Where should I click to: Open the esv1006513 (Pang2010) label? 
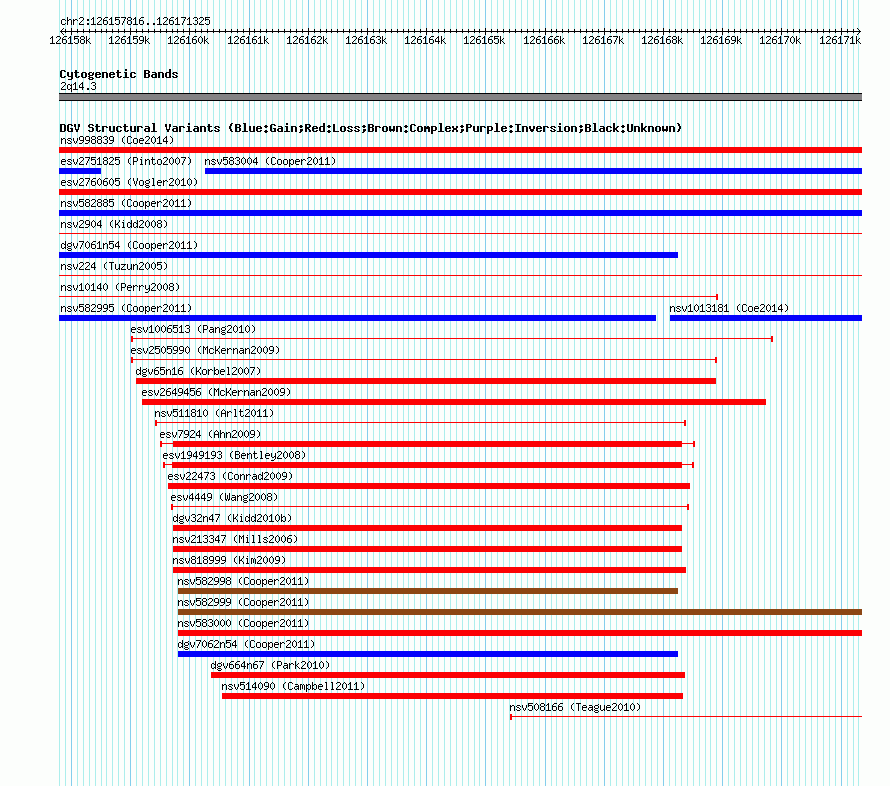pyautogui.click(x=193, y=329)
